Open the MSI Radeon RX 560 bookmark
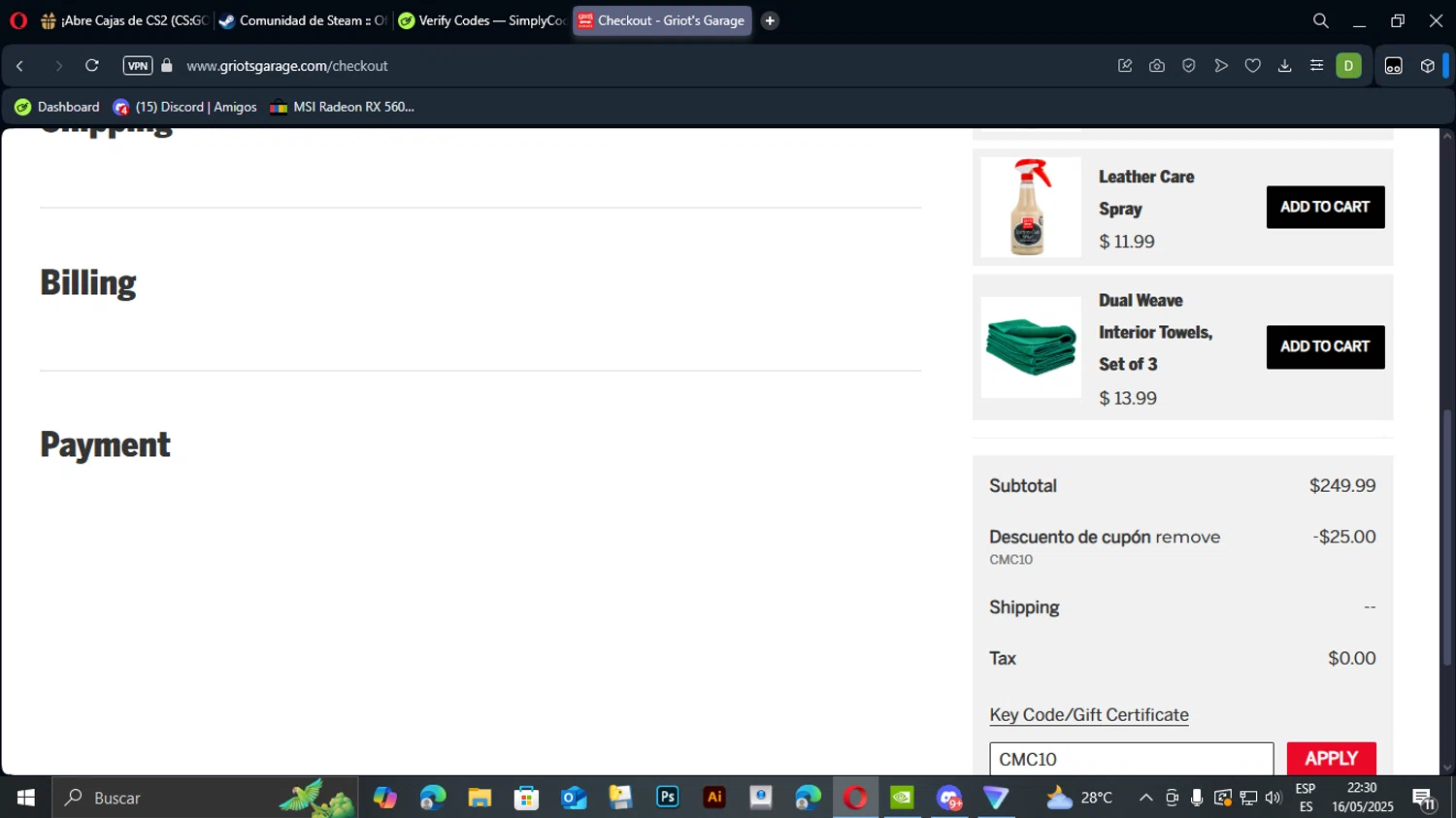This screenshot has width=1456, height=818. (342, 107)
